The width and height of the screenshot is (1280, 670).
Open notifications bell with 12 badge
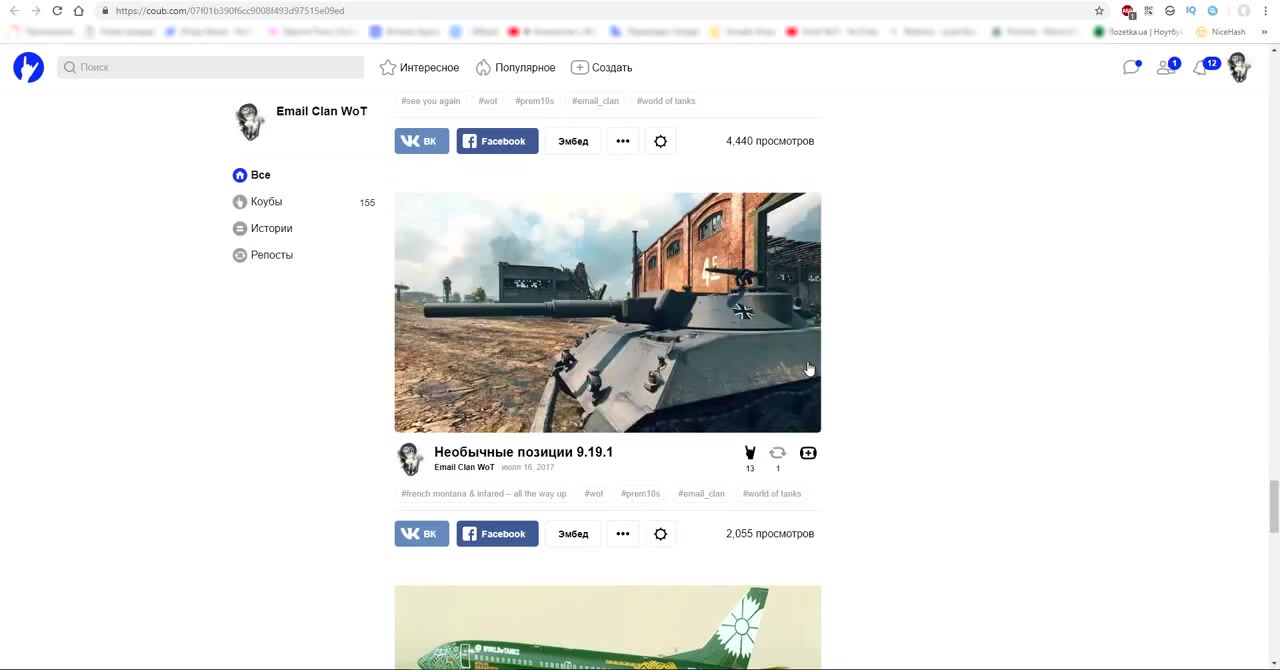(1201, 67)
